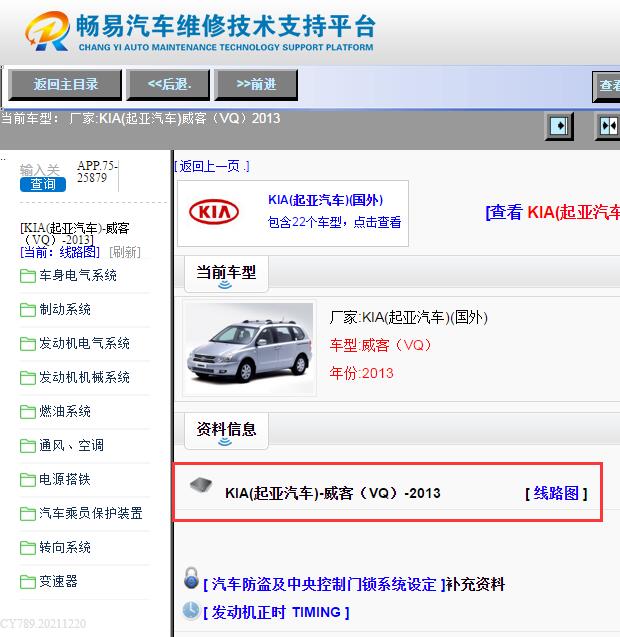Open the 转向系统 folder icon
The width and height of the screenshot is (620, 637).
28,548
